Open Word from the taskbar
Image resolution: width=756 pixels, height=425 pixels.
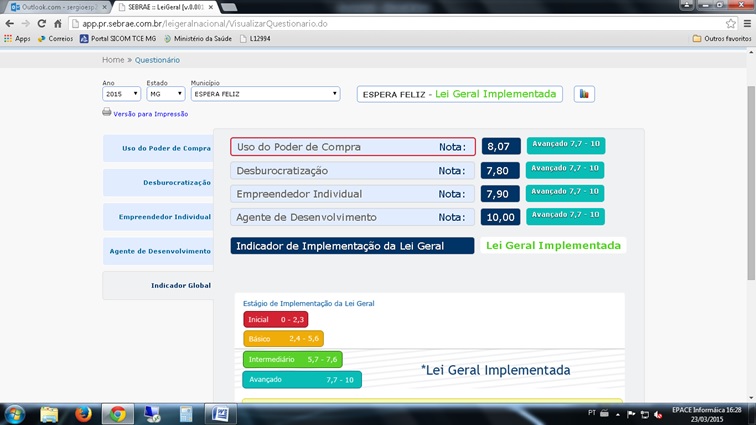[x=220, y=413]
